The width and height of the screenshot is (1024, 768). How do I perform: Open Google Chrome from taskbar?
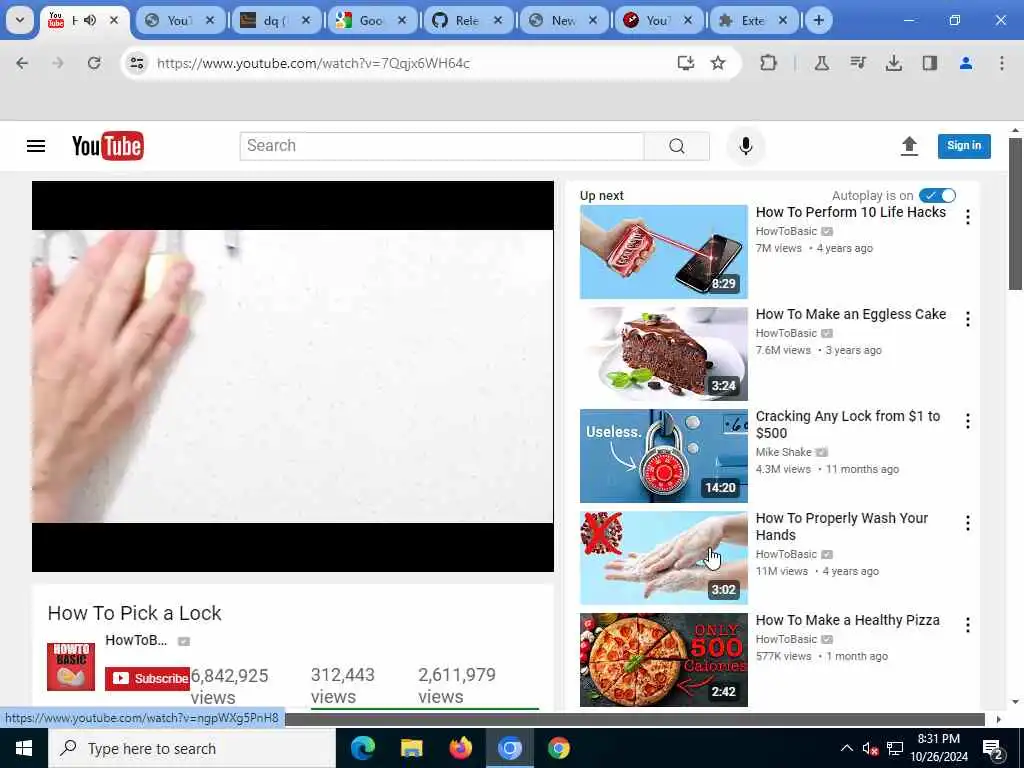[x=558, y=748]
